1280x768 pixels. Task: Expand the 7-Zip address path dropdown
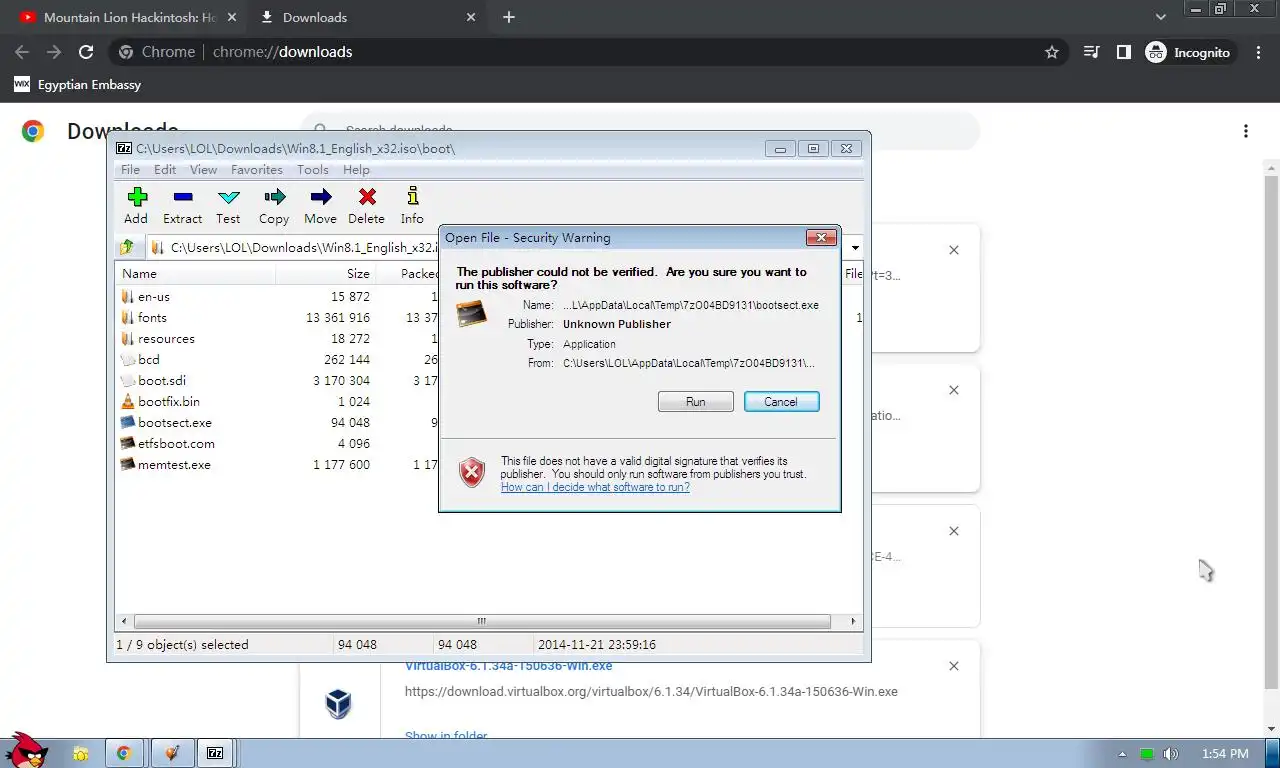[x=855, y=247]
